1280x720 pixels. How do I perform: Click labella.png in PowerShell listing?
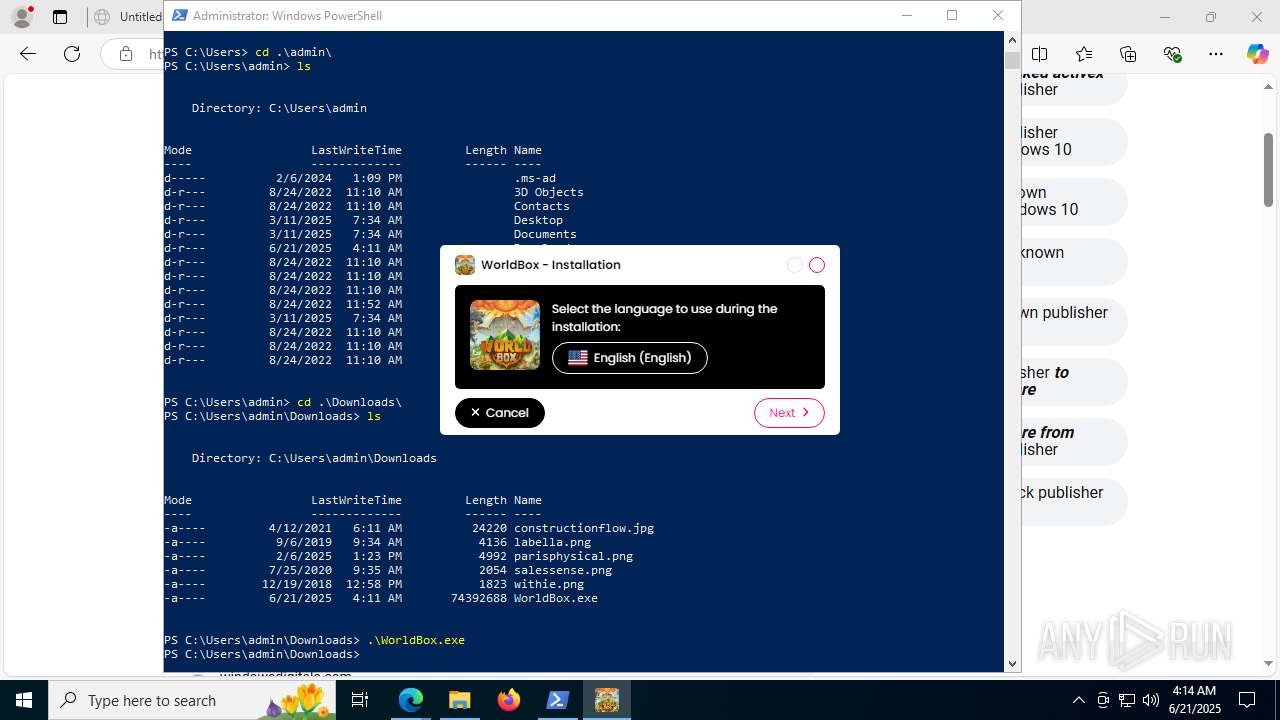point(552,542)
